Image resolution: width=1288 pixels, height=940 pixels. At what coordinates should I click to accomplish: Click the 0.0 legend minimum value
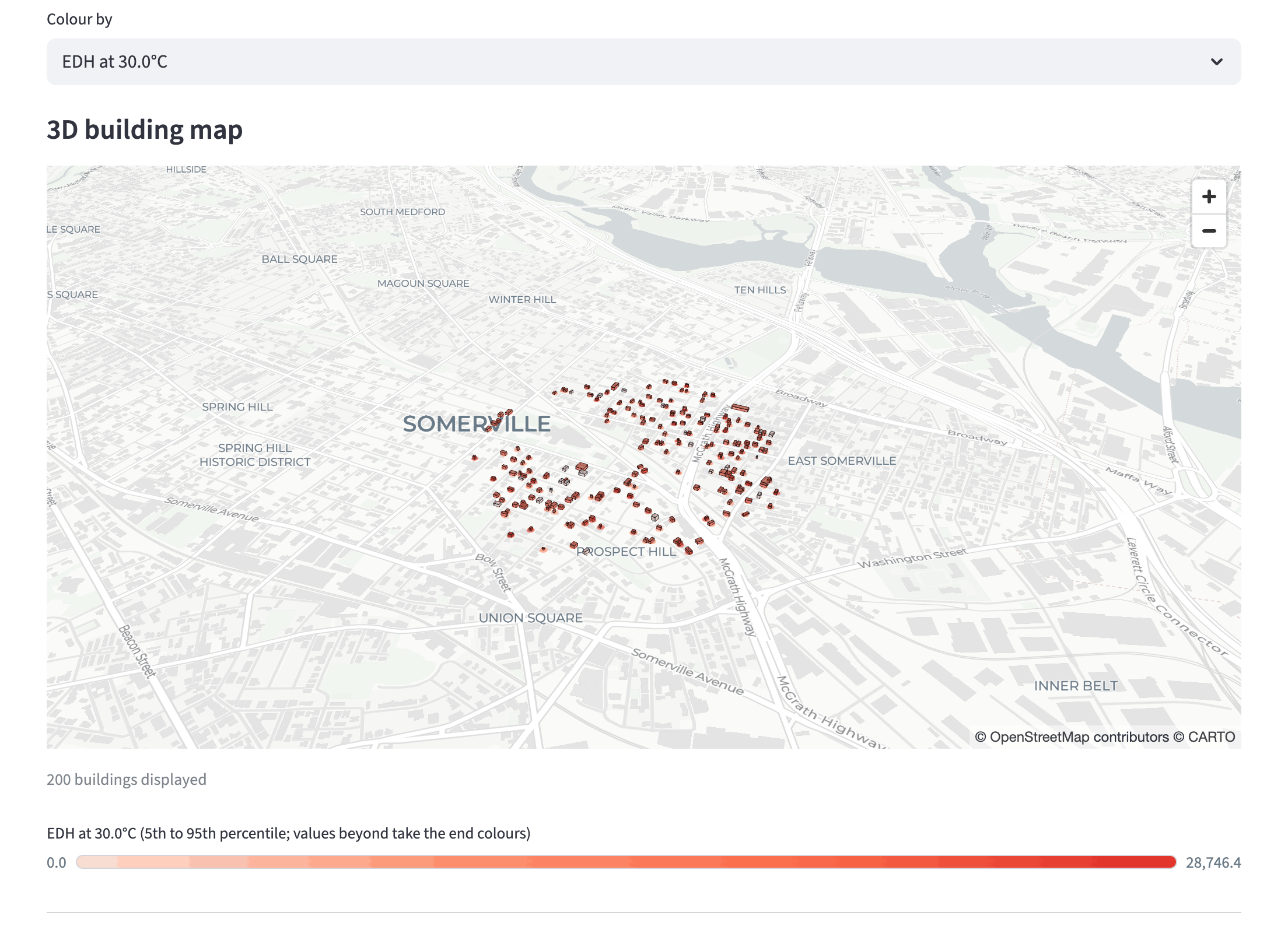click(57, 862)
